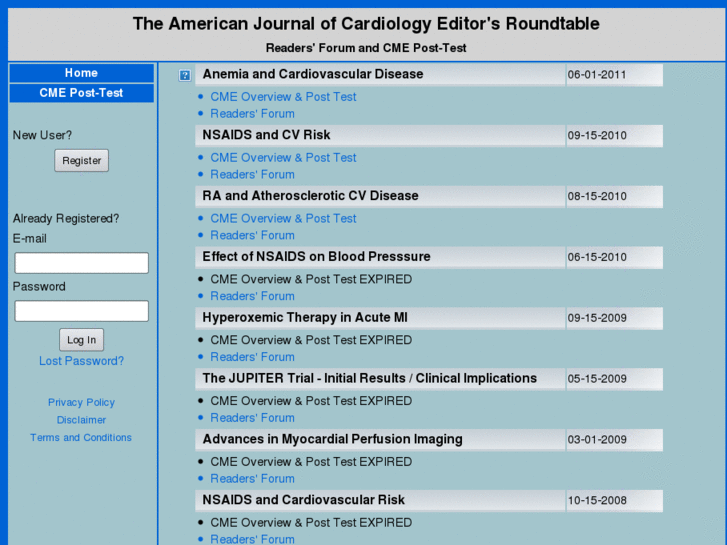
Task: Open the Disclaimer link
Action: pyautogui.click(x=82, y=420)
